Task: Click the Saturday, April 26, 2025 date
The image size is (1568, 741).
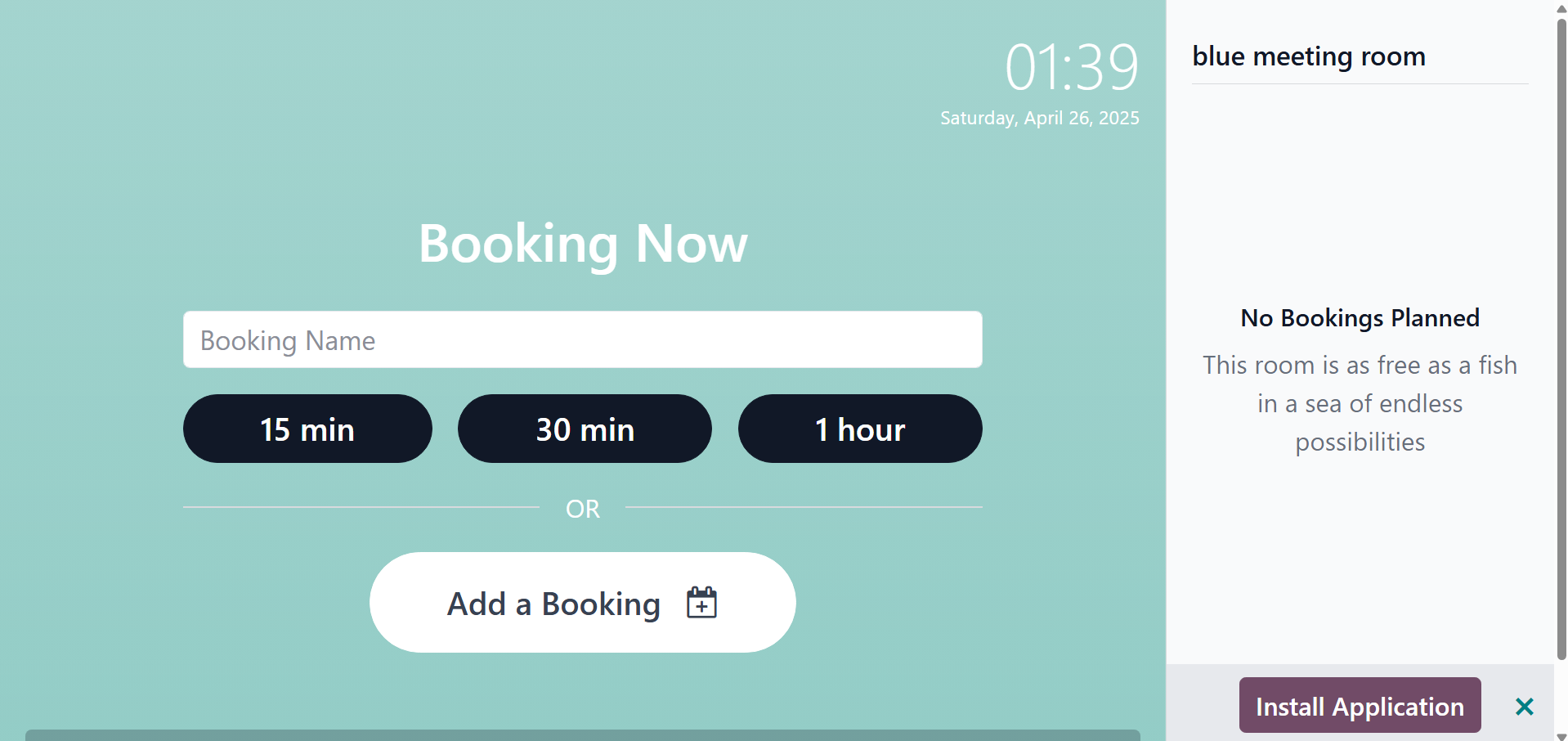Action: click(1039, 118)
